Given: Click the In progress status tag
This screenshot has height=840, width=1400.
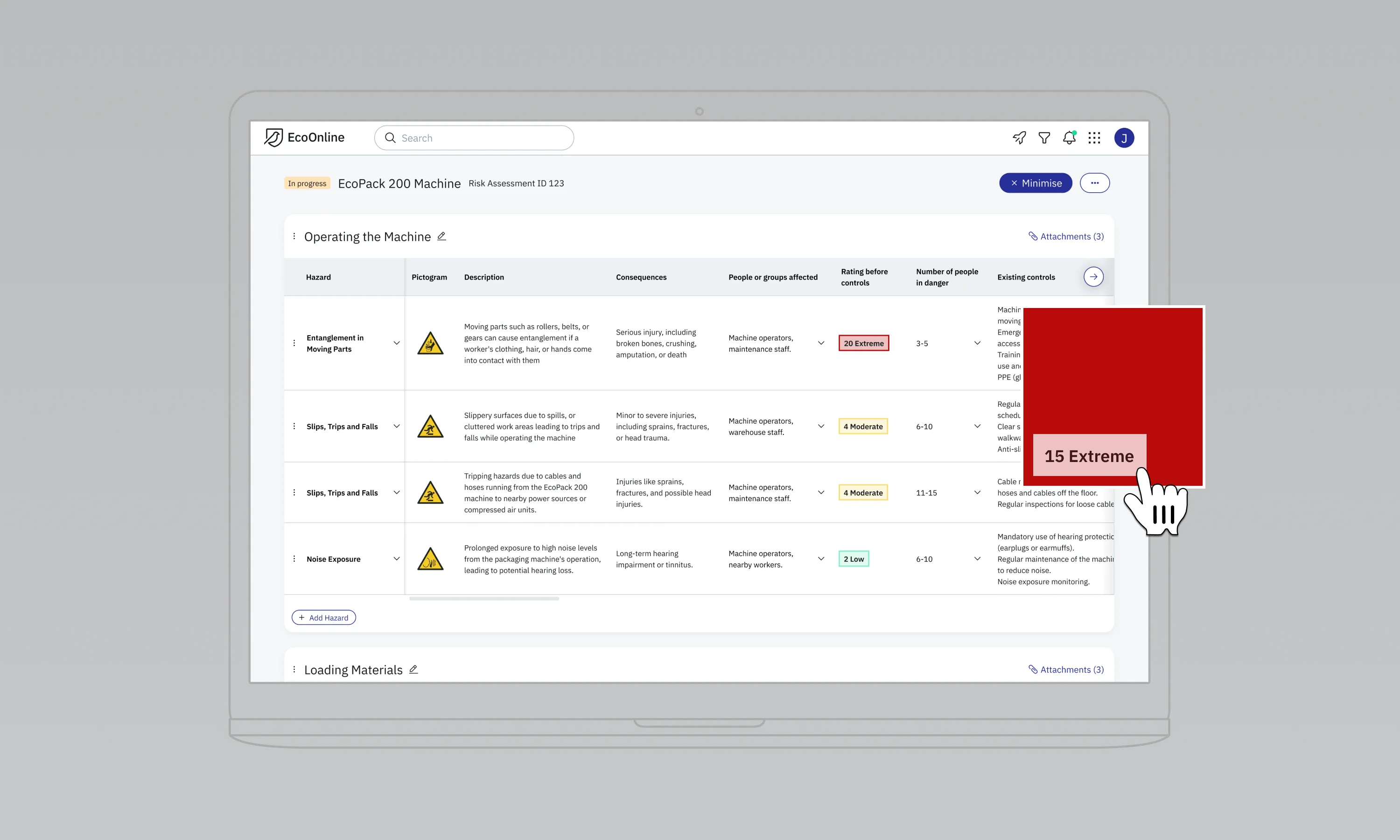Looking at the screenshot, I should [307, 183].
